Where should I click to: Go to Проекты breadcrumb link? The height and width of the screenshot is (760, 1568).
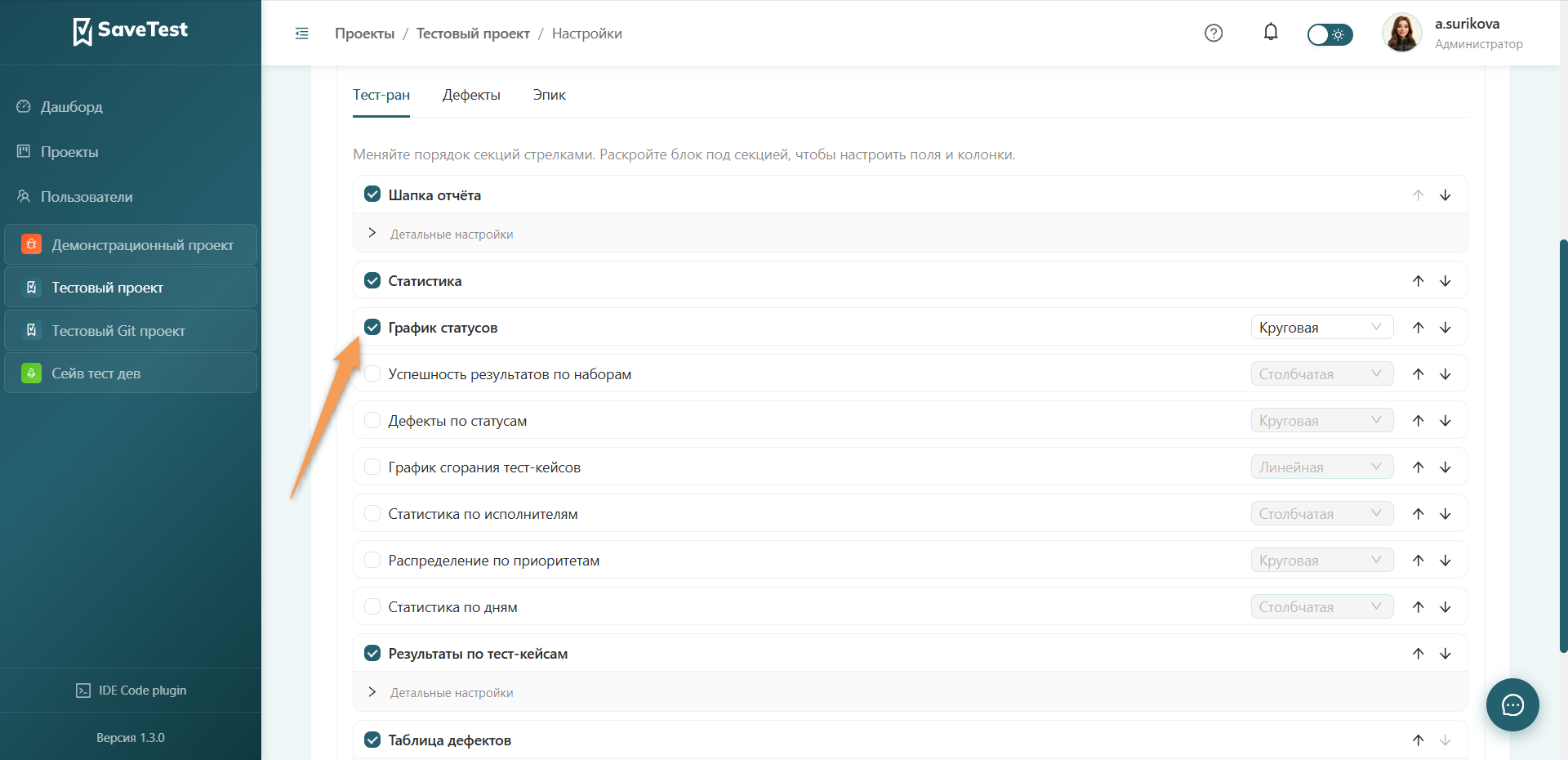coord(364,34)
